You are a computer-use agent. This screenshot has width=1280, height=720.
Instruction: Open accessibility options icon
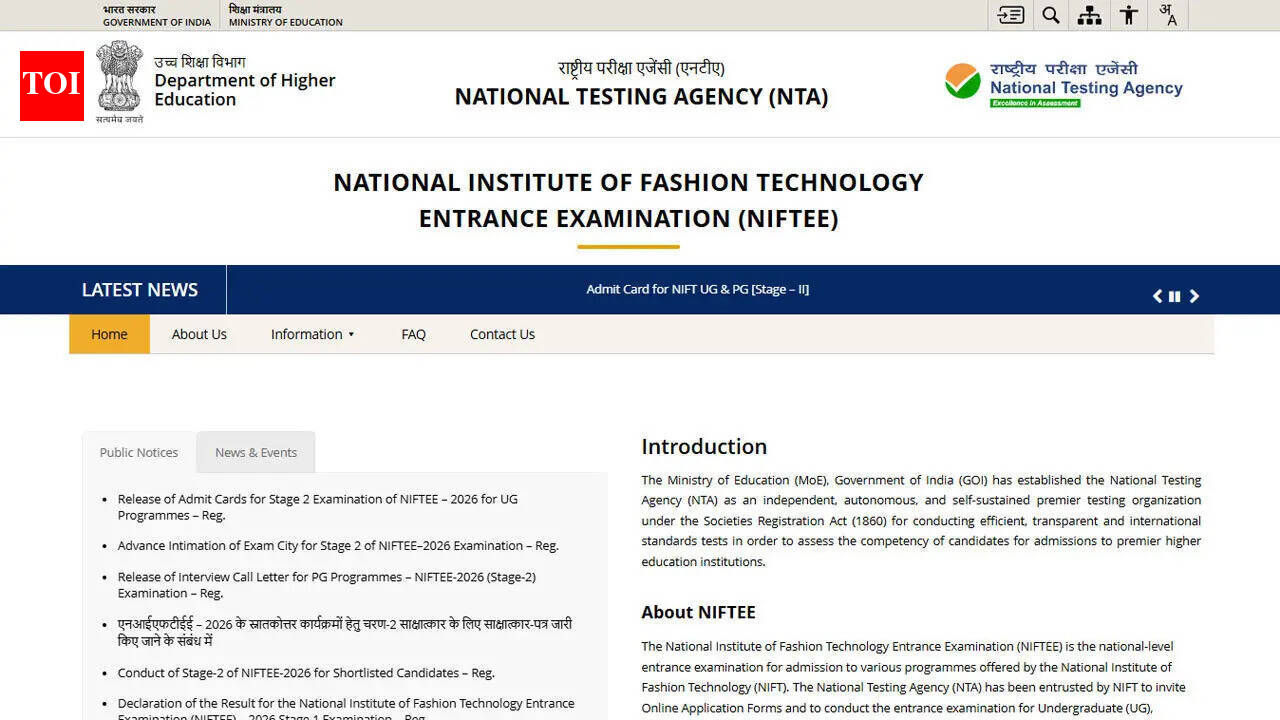[1129, 15]
